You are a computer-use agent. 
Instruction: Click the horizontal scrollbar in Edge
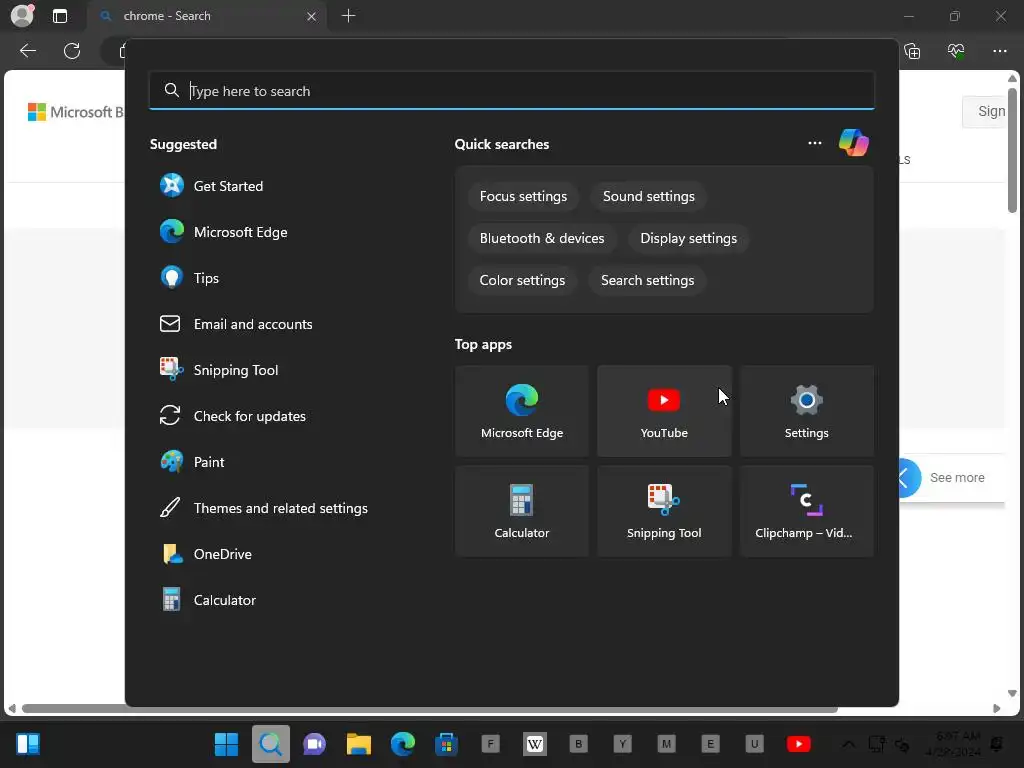point(429,709)
